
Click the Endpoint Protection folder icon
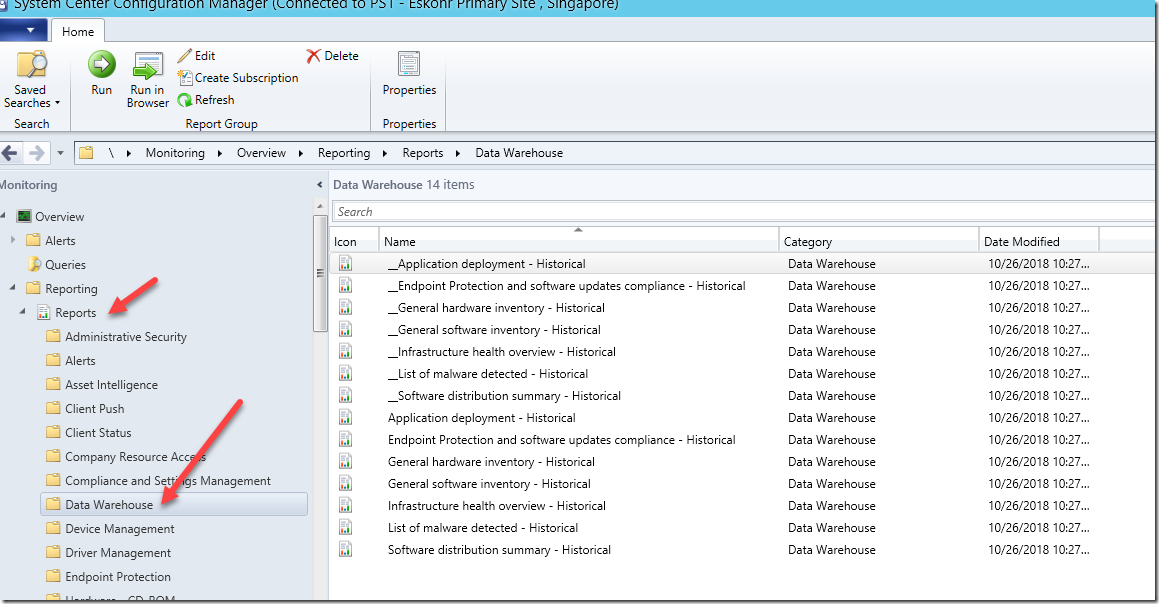tap(53, 577)
